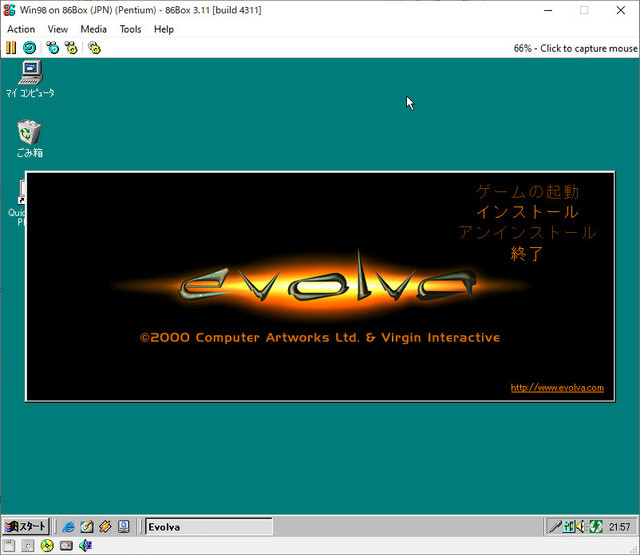Open the スタート menu button
This screenshot has height=555, width=640.
[26, 526]
